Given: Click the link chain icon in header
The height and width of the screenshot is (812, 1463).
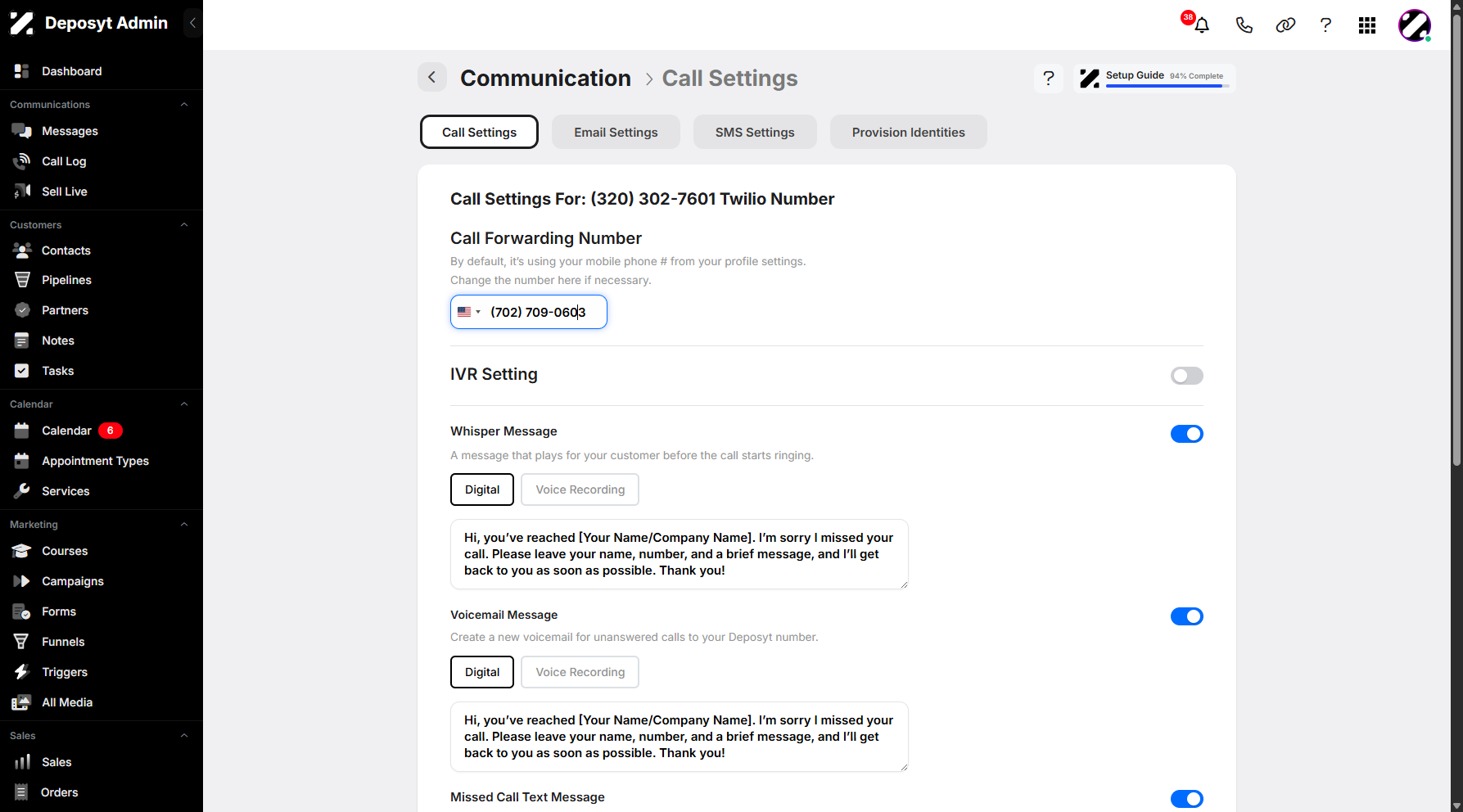Looking at the screenshot, I should [x=1285, y=25].
